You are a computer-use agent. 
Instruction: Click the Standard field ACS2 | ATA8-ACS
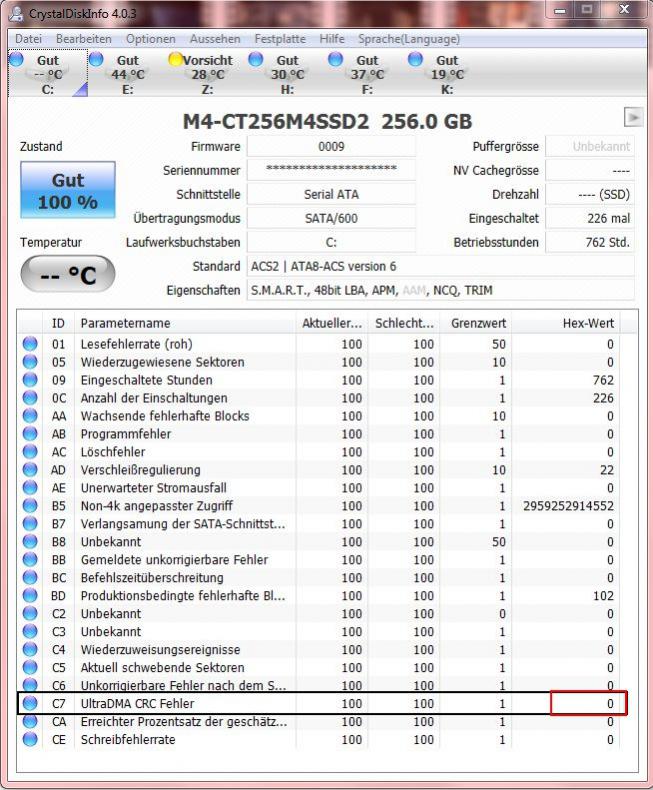click(440, 266)
